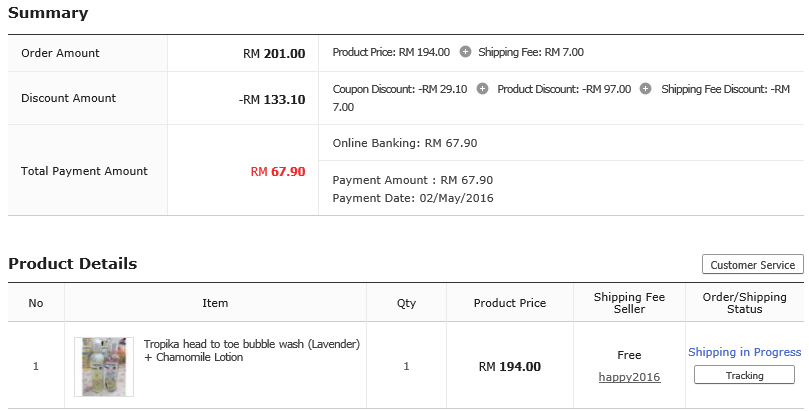Click the plus icon before Shipping Fee Discount
809x411 pixels.
(645, 89)
